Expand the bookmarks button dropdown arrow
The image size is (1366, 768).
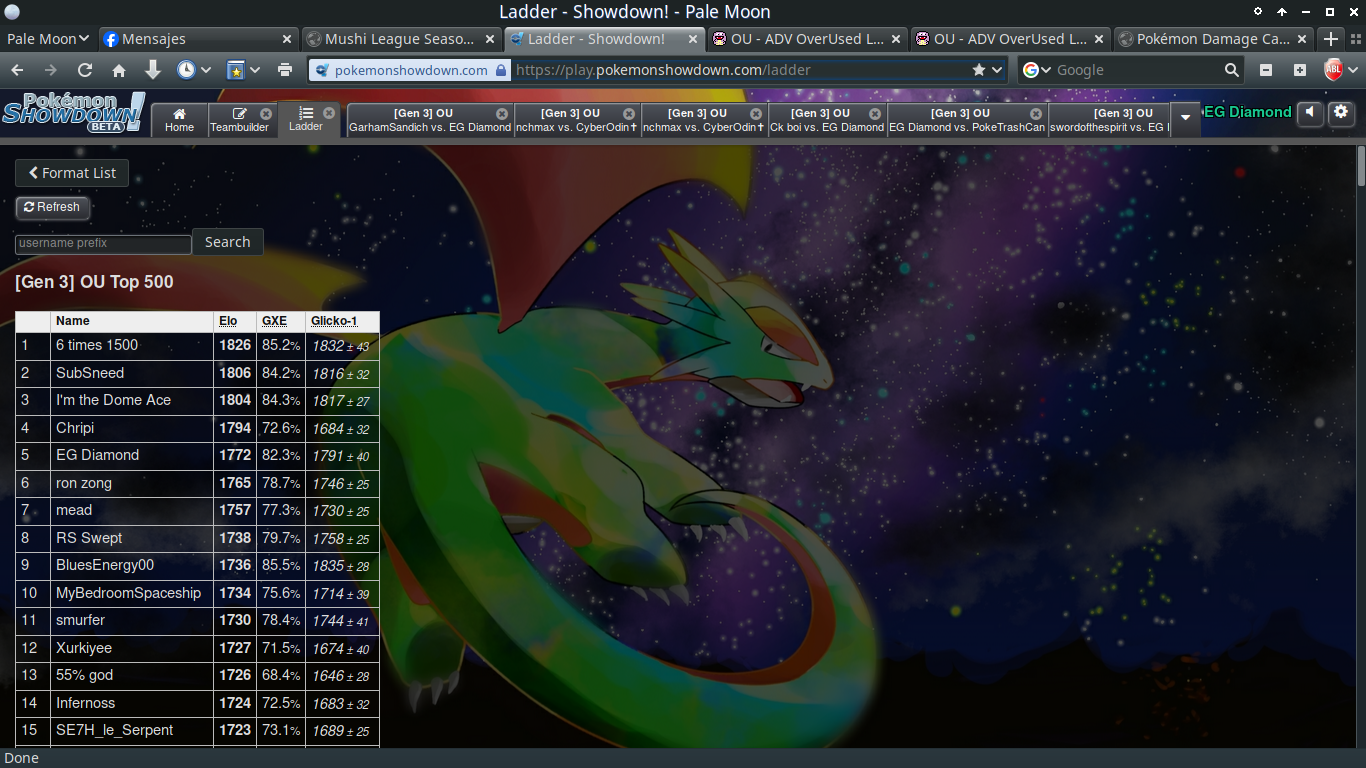[x=256, y=70]
